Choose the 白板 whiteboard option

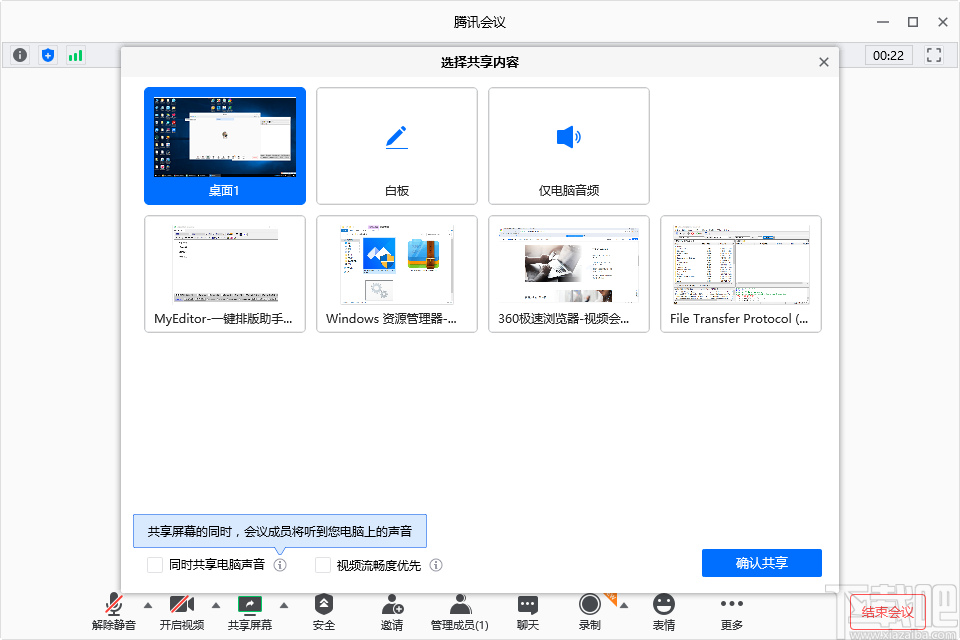[x=397, y=146]
